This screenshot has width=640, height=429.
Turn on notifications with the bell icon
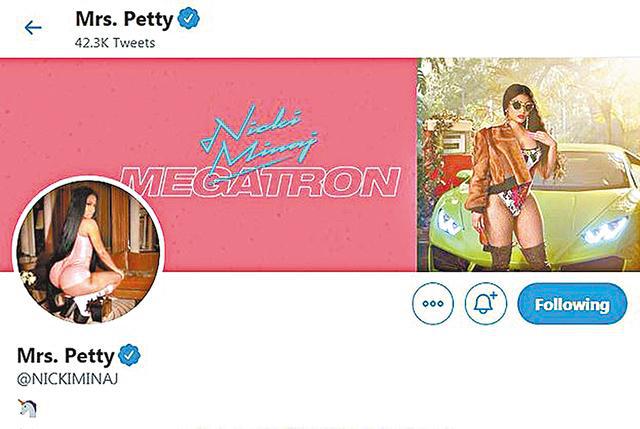486,304
